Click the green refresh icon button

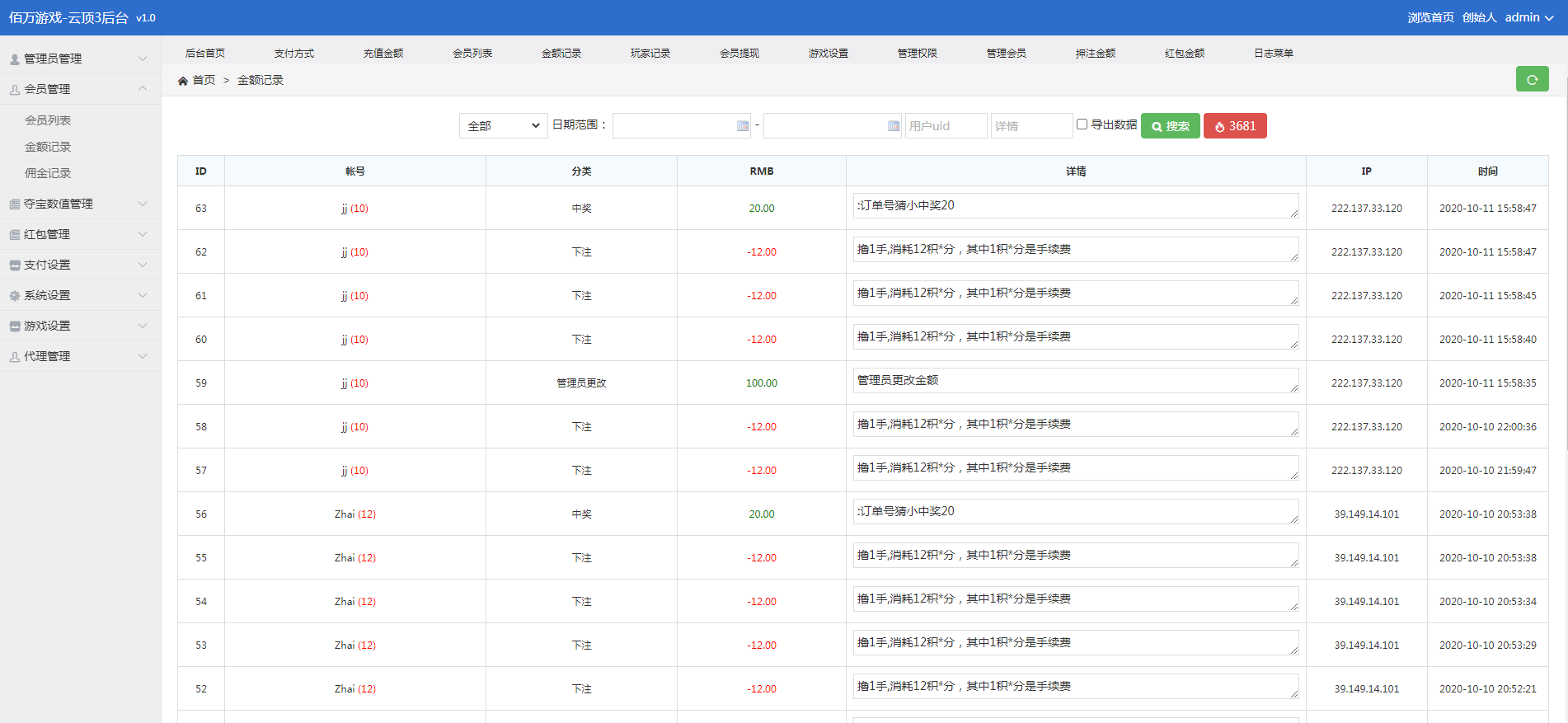click(x=1532, y=79)
